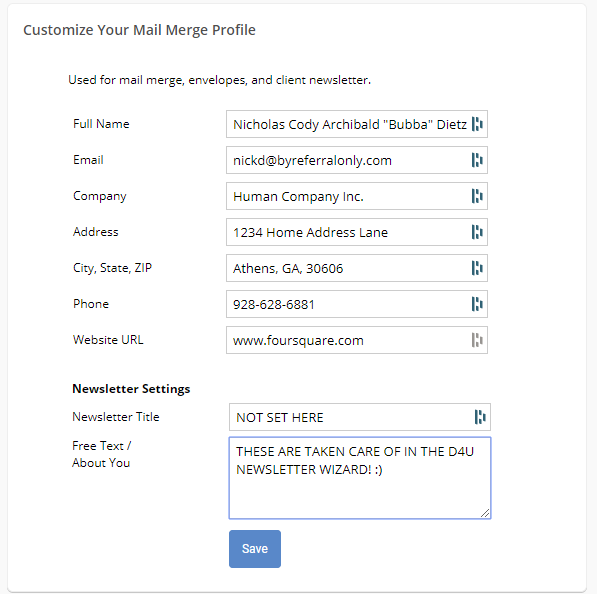Click into the Company field text
This screenshot has height=594, width=597.
[357, 196]
